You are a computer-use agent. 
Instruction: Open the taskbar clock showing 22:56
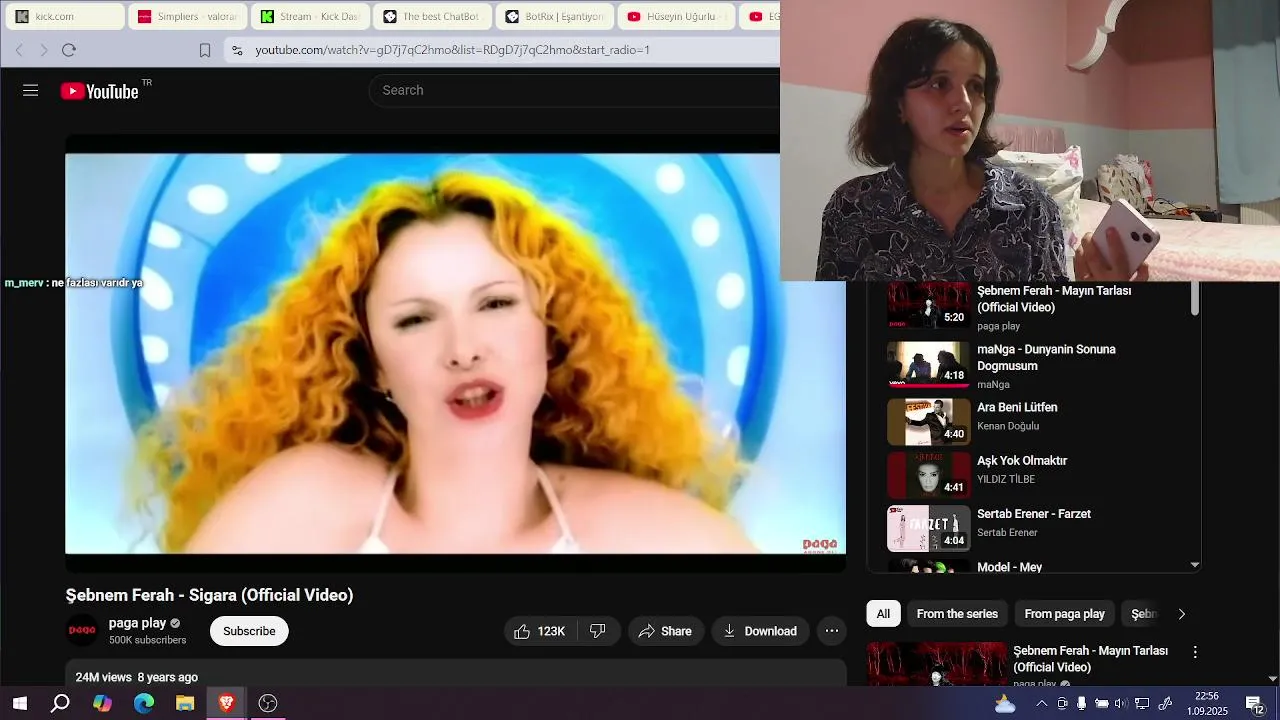coord(1207,704)
